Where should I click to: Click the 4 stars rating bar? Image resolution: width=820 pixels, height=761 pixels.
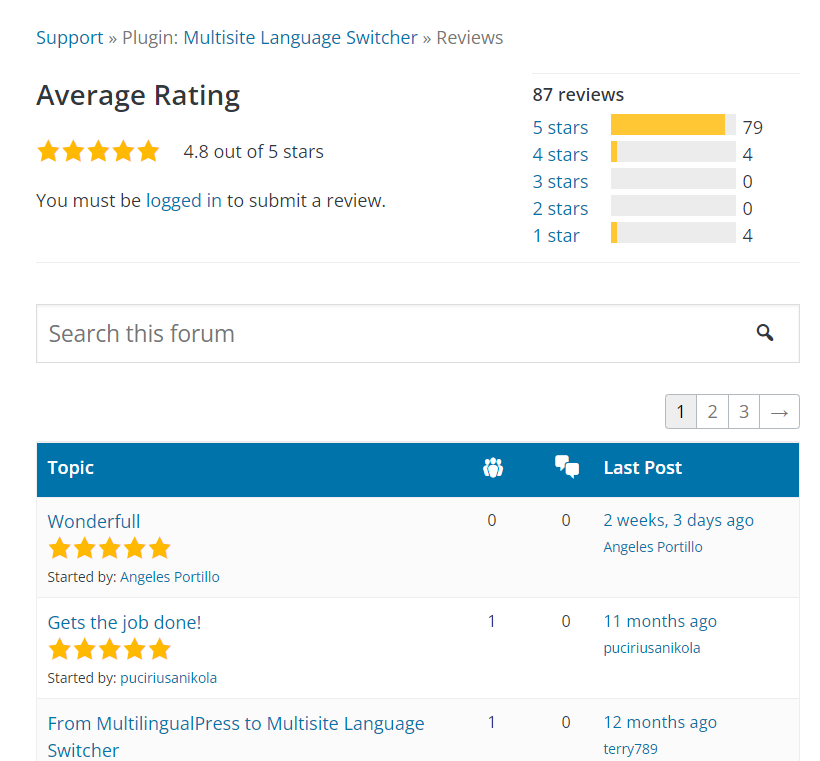click(673, 152)
